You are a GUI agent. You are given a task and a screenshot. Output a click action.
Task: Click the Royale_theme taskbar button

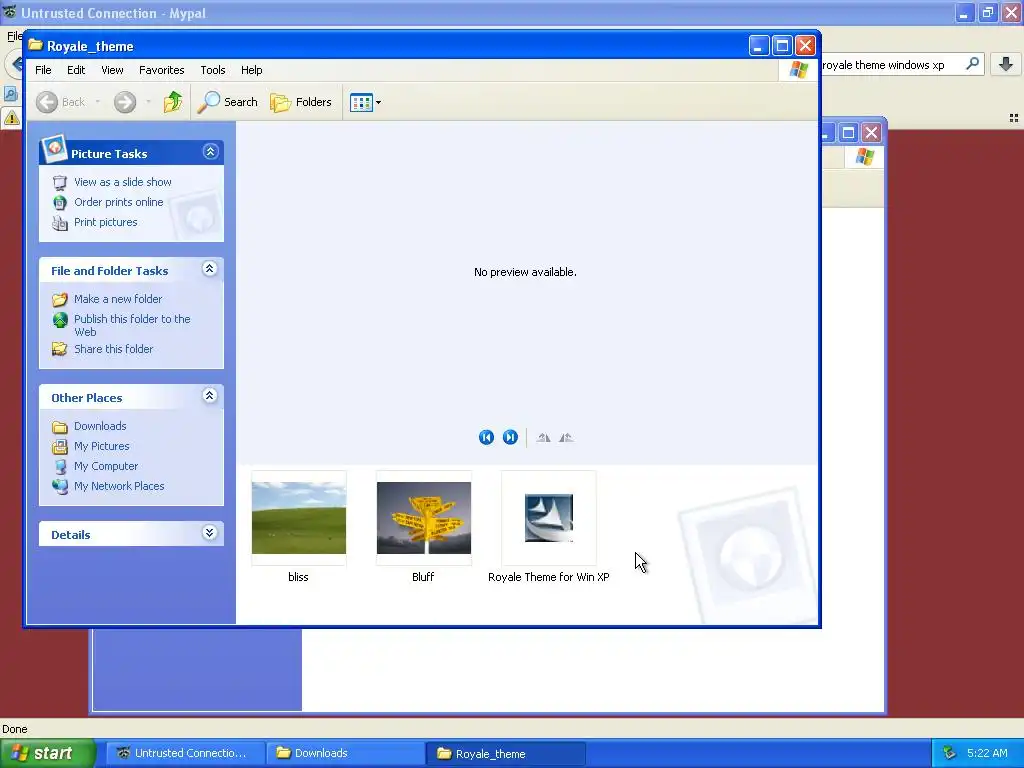pos(506,754)
